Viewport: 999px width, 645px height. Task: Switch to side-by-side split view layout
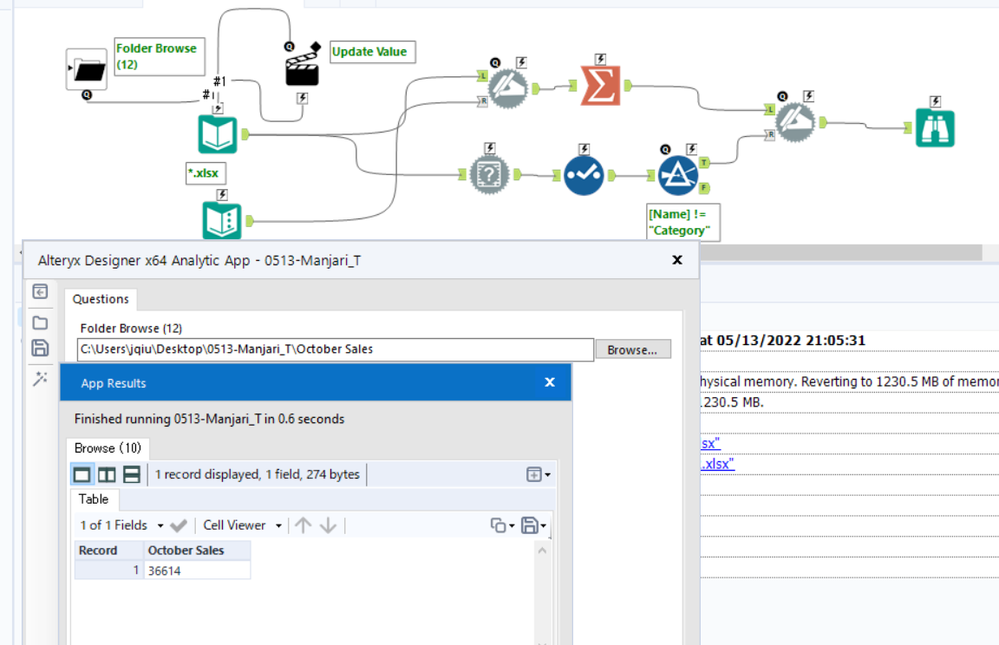coord(106,474)
